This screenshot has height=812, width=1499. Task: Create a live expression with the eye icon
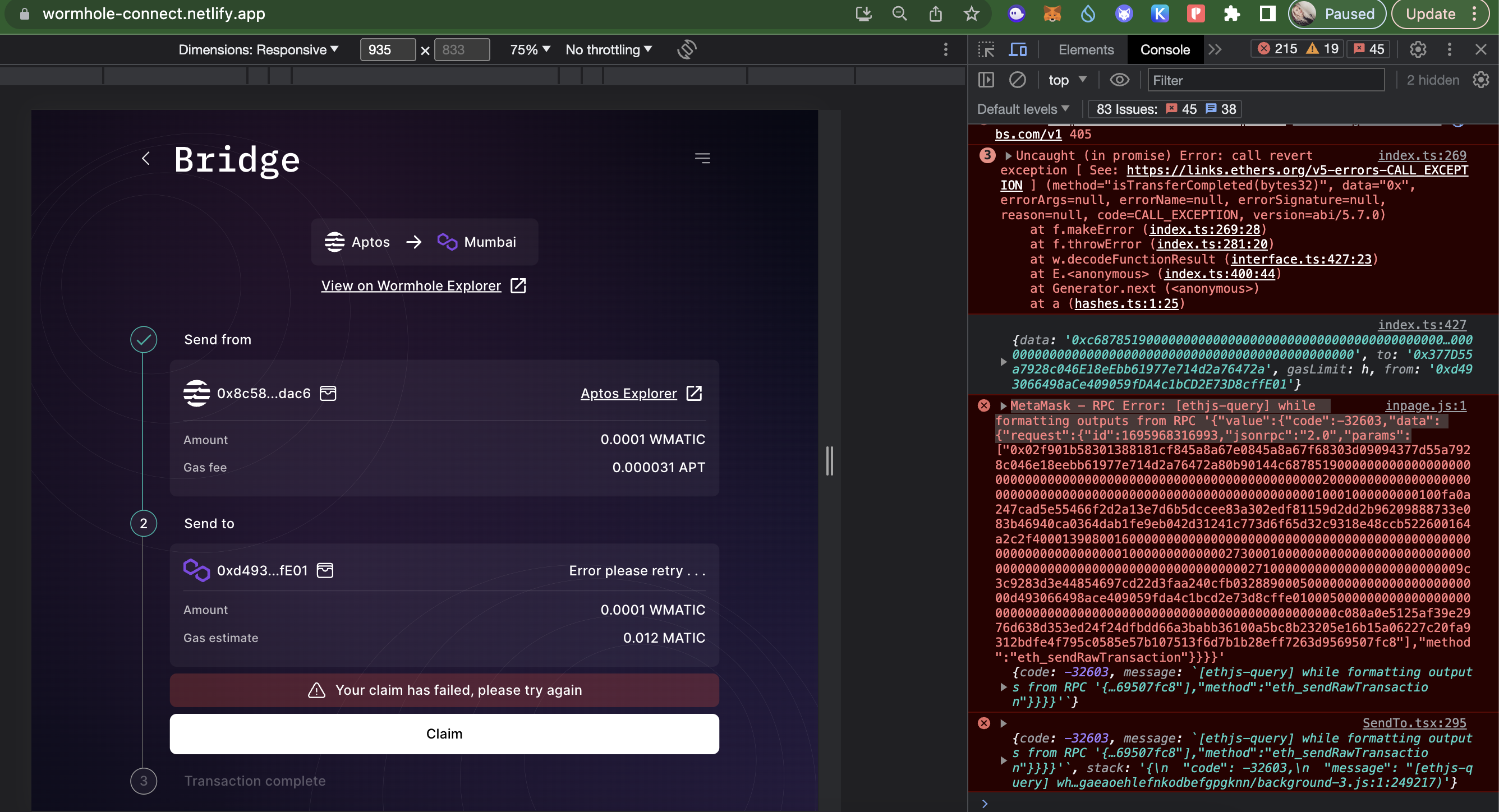point(1120,80)
